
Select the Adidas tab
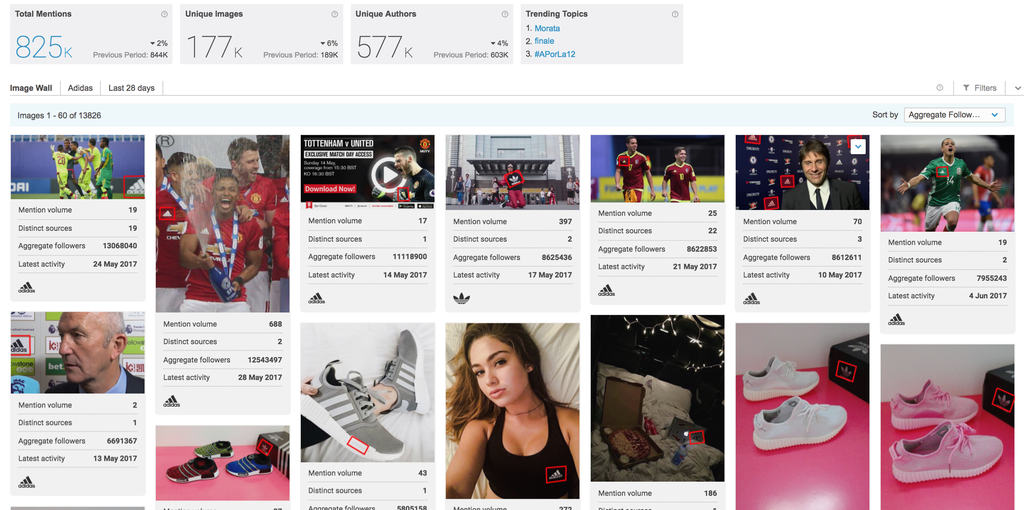click(80, 88)
